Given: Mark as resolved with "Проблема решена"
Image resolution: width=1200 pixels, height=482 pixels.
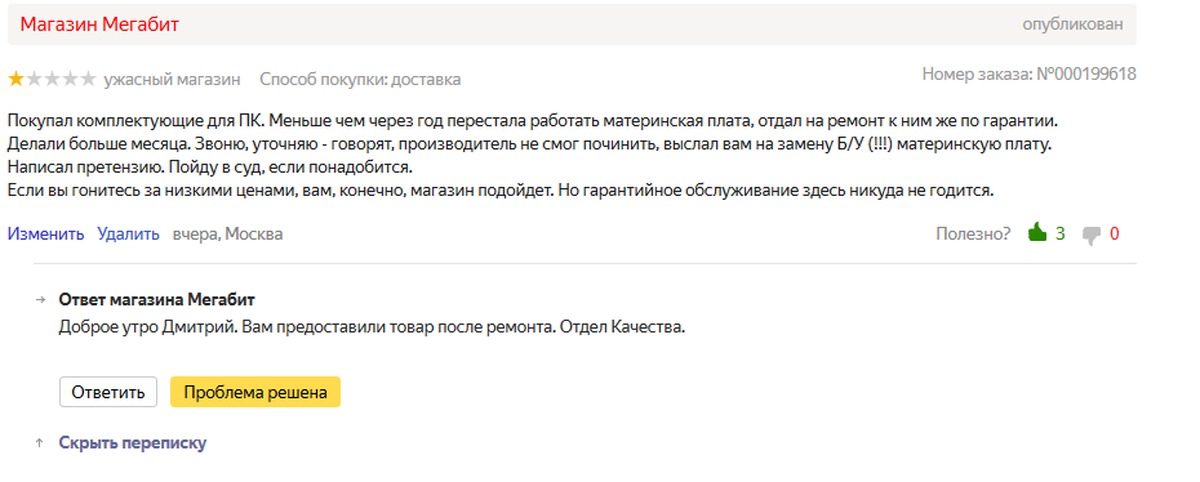Looking at the screenshot, I should [255, 392].
